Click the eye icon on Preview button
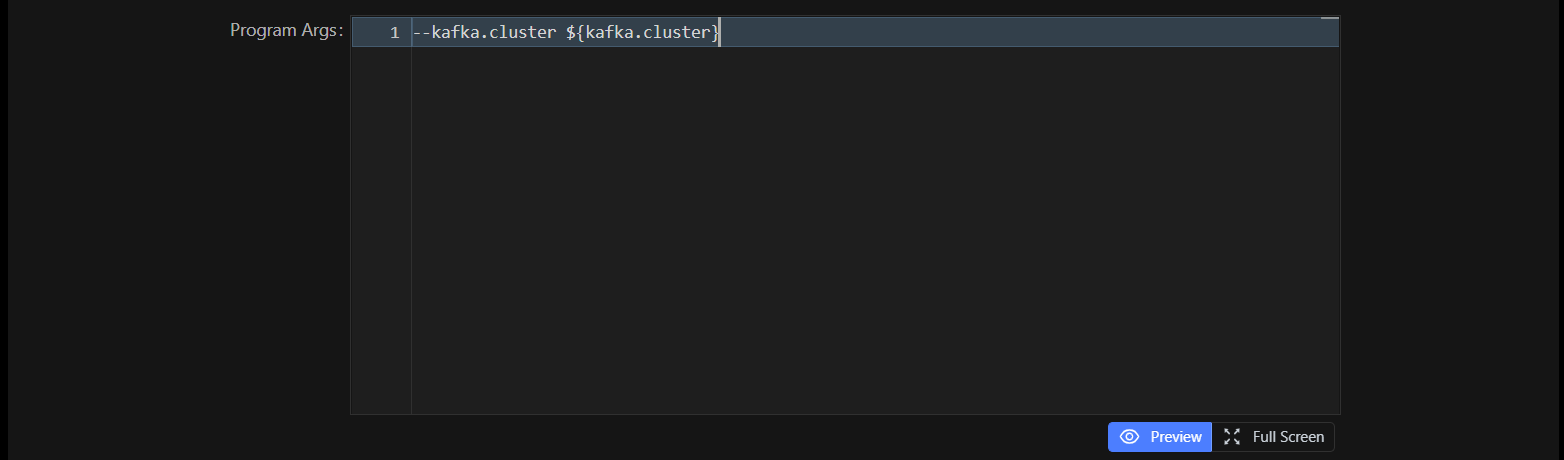The width and height of the screenshot is (1564, 460). (1130, 437)
